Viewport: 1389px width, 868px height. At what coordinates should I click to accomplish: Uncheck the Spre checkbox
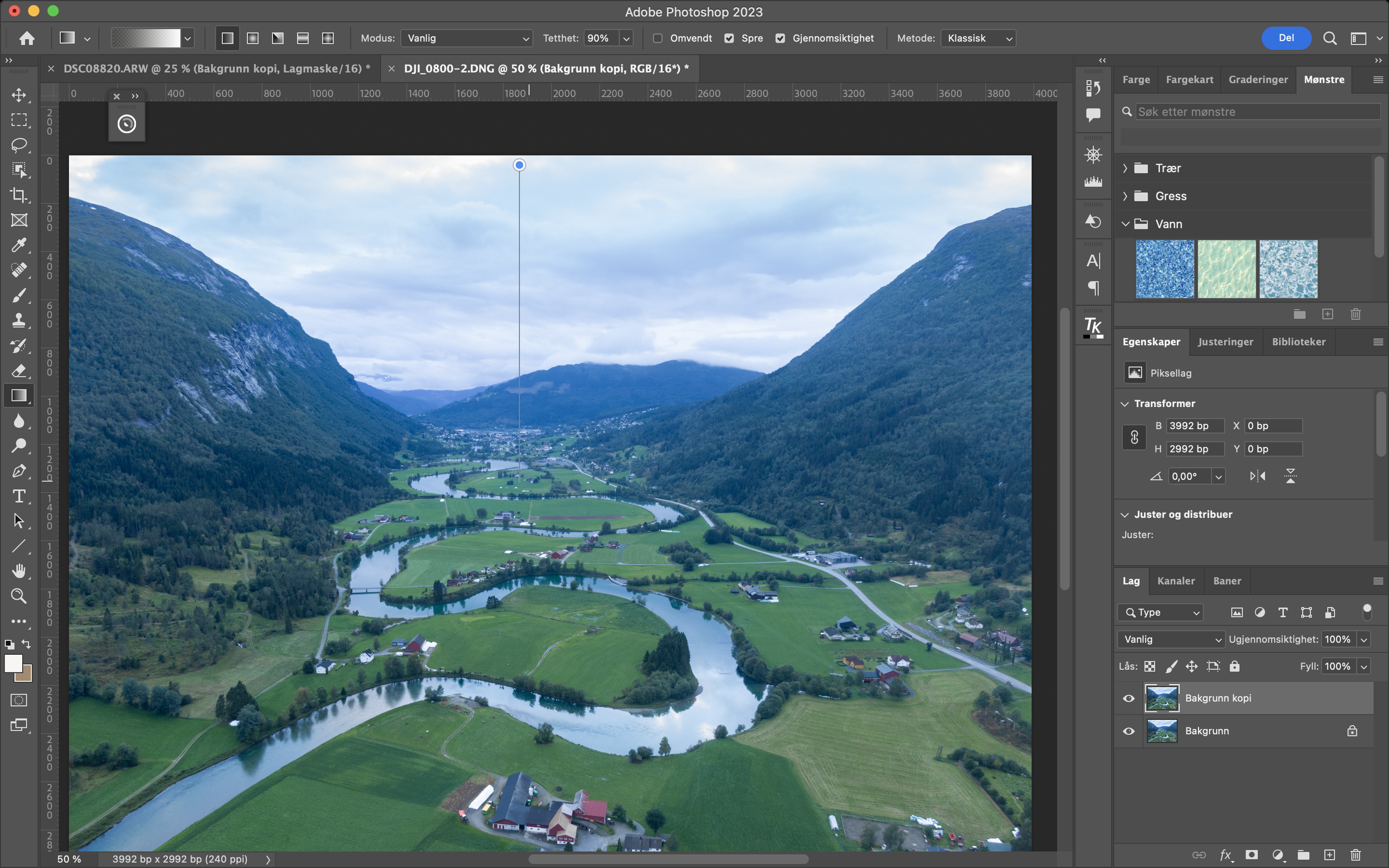(730, 38)
